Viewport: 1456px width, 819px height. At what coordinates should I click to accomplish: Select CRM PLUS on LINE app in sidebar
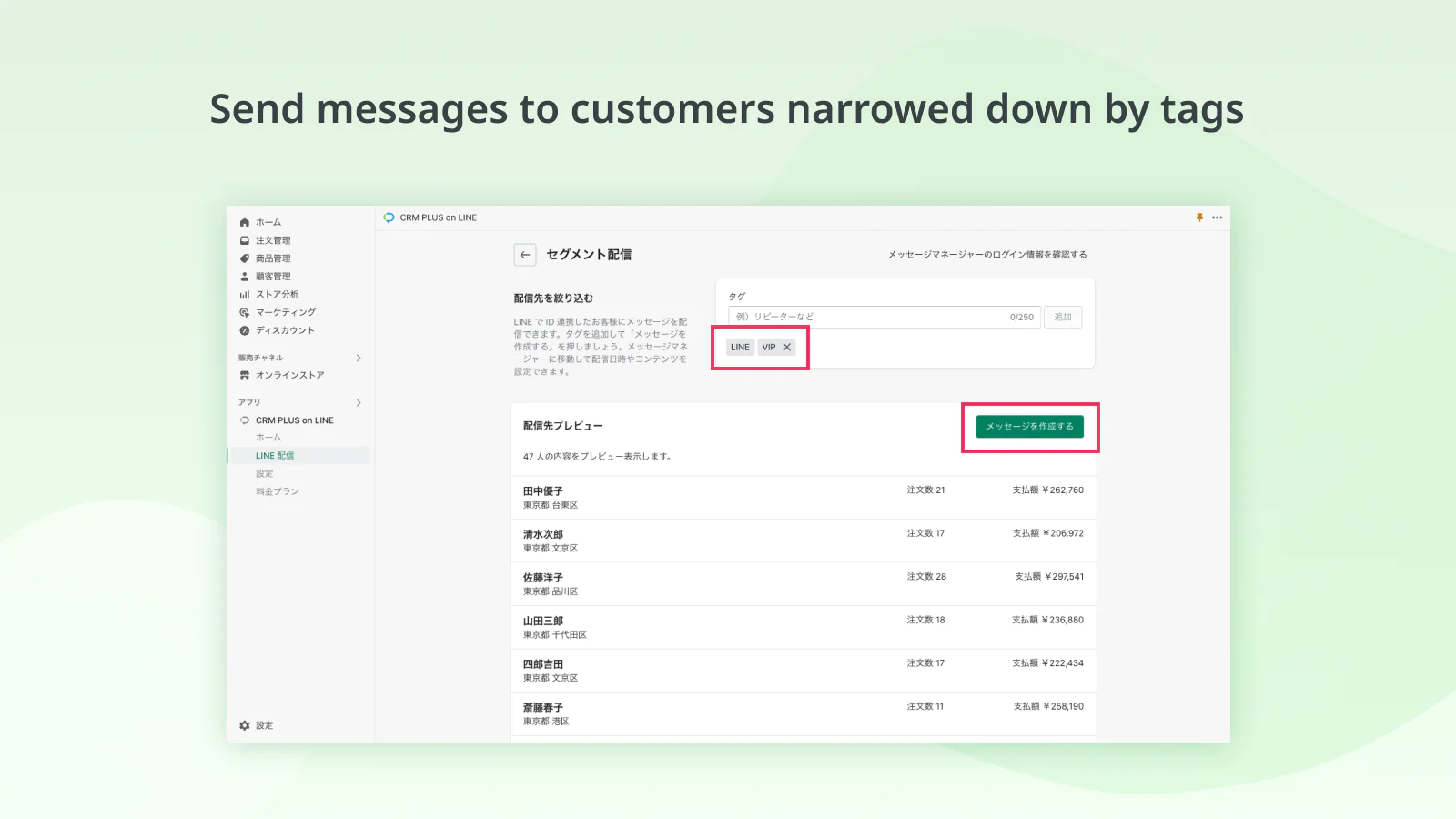[x=294, y=420]
